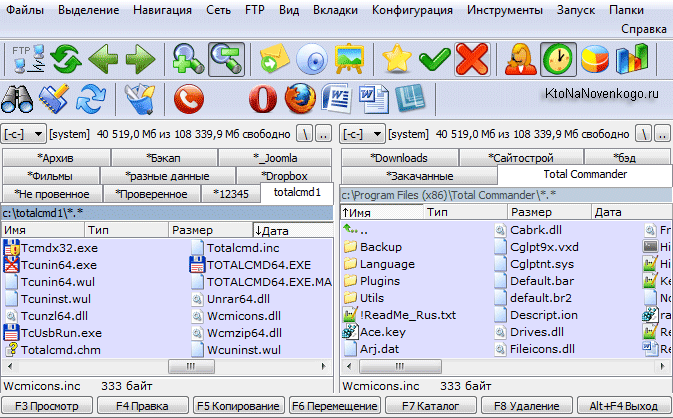Viewport: 673px width, 418px height.
Task: Open the left panel drive dropdown
Action: click(24, 134)
